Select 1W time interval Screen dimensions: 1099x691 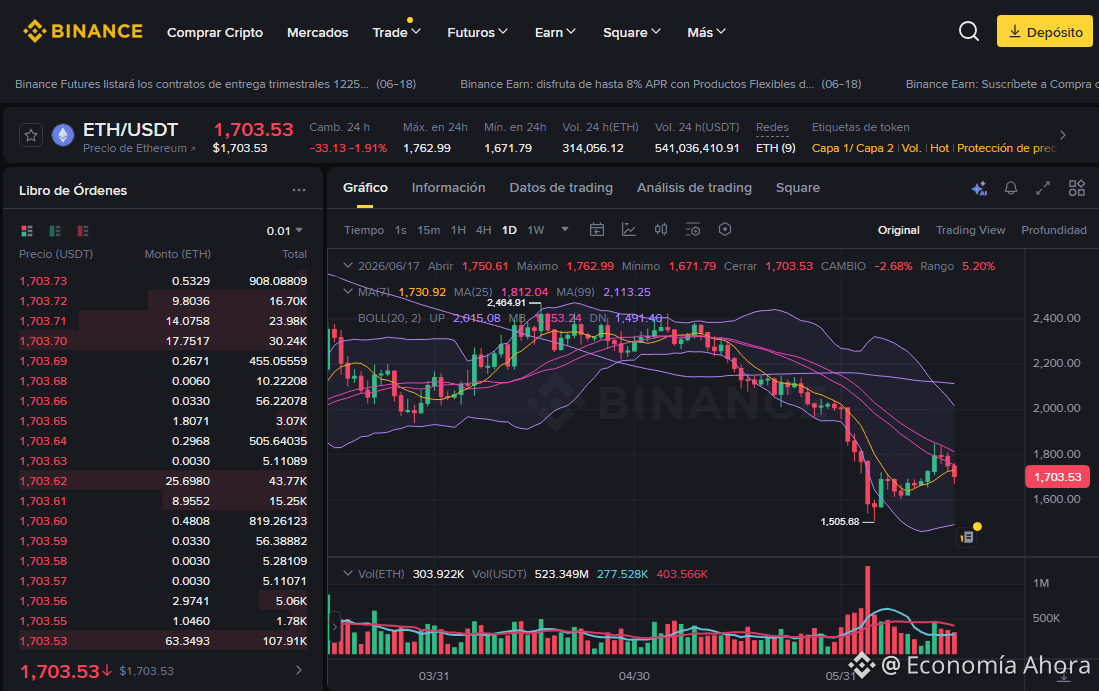point(535,230)
